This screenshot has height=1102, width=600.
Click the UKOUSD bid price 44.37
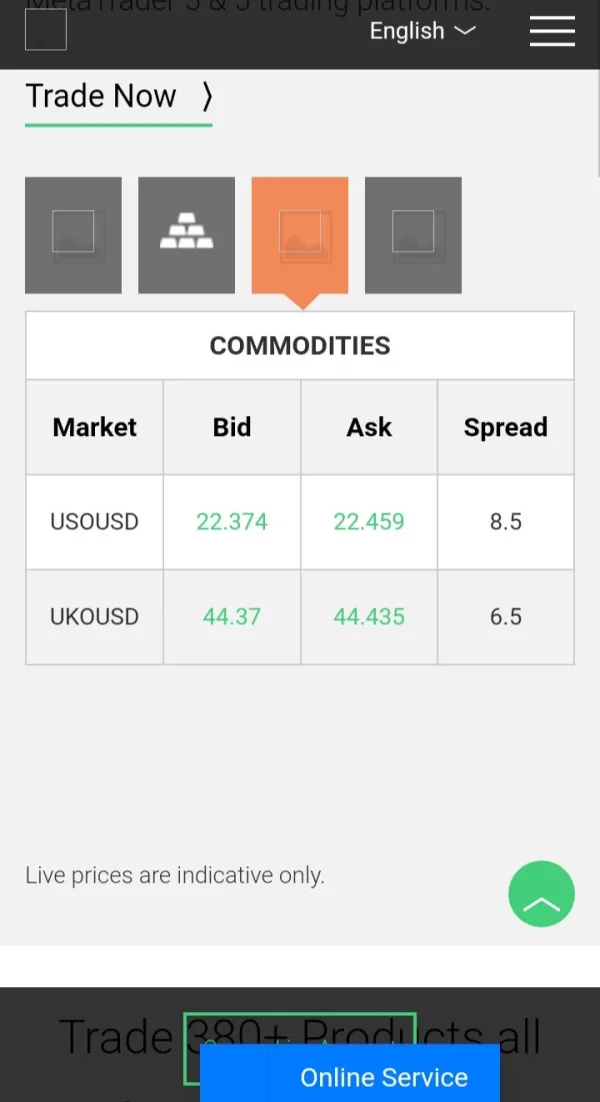point(232,616)
